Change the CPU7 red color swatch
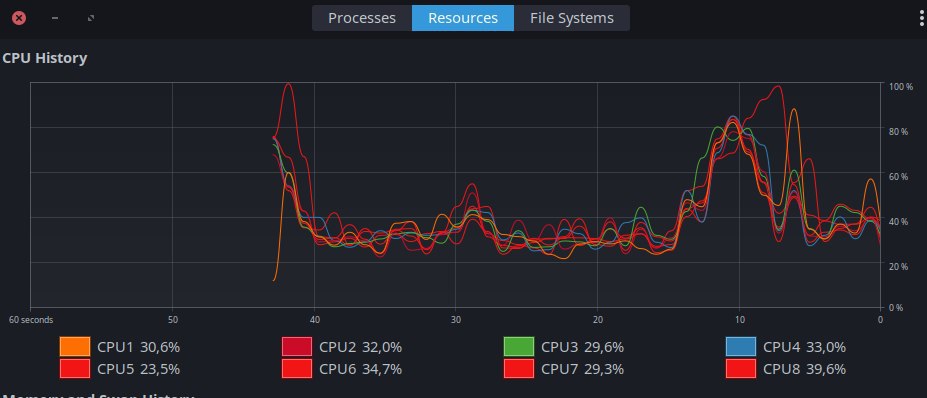Viewport: 927px width, 398px height. point(519,368)
